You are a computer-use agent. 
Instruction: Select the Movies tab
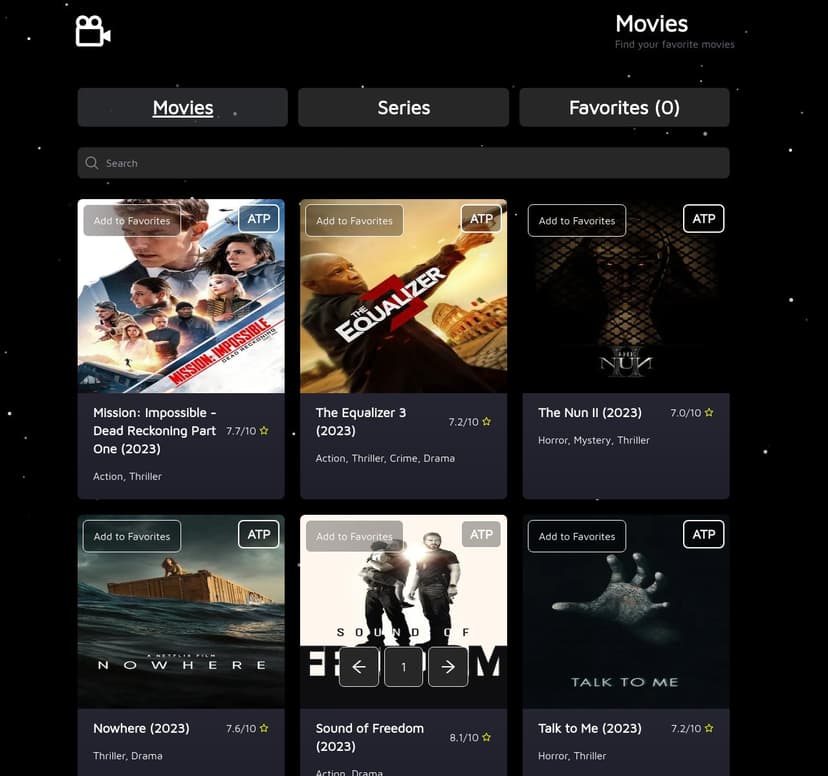click(x=182, y=107)
